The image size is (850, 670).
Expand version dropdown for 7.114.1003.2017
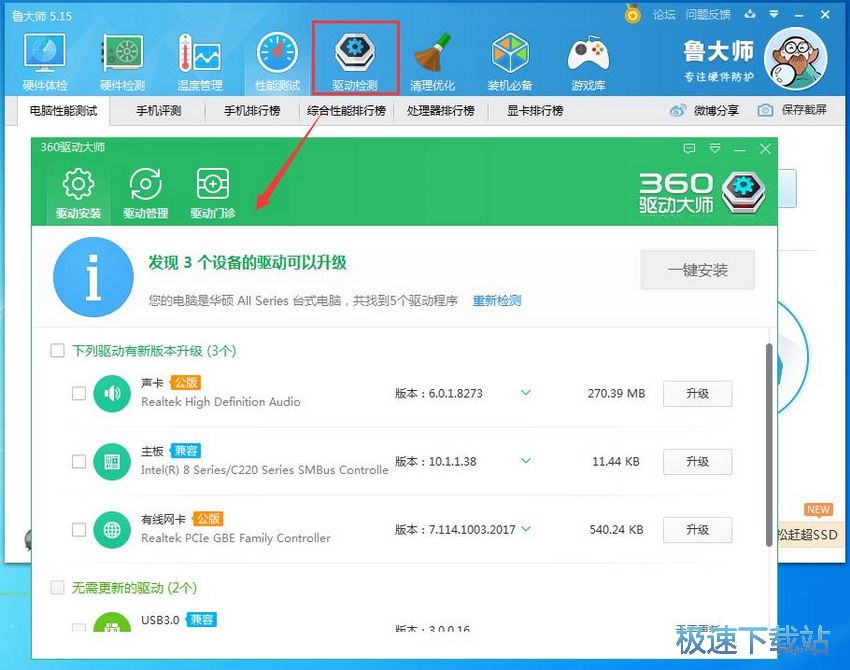click(526, 529)
